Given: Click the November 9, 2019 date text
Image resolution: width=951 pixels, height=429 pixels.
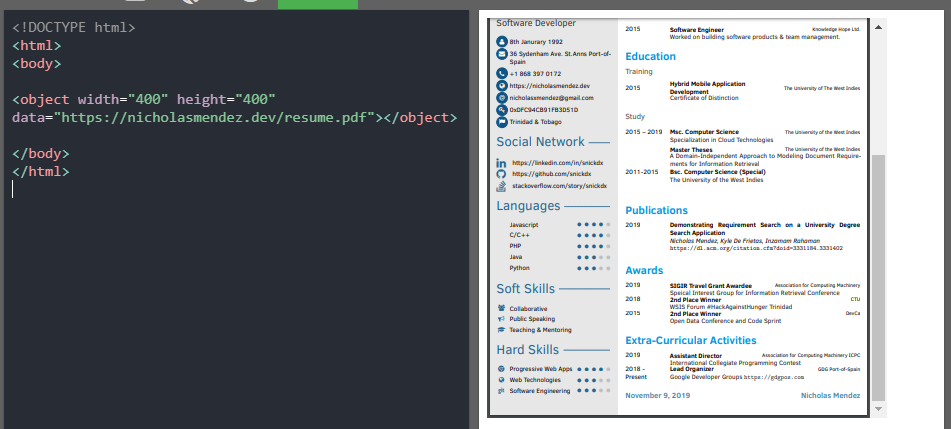Looking at the screenshot, I should (x=657, y=396).
